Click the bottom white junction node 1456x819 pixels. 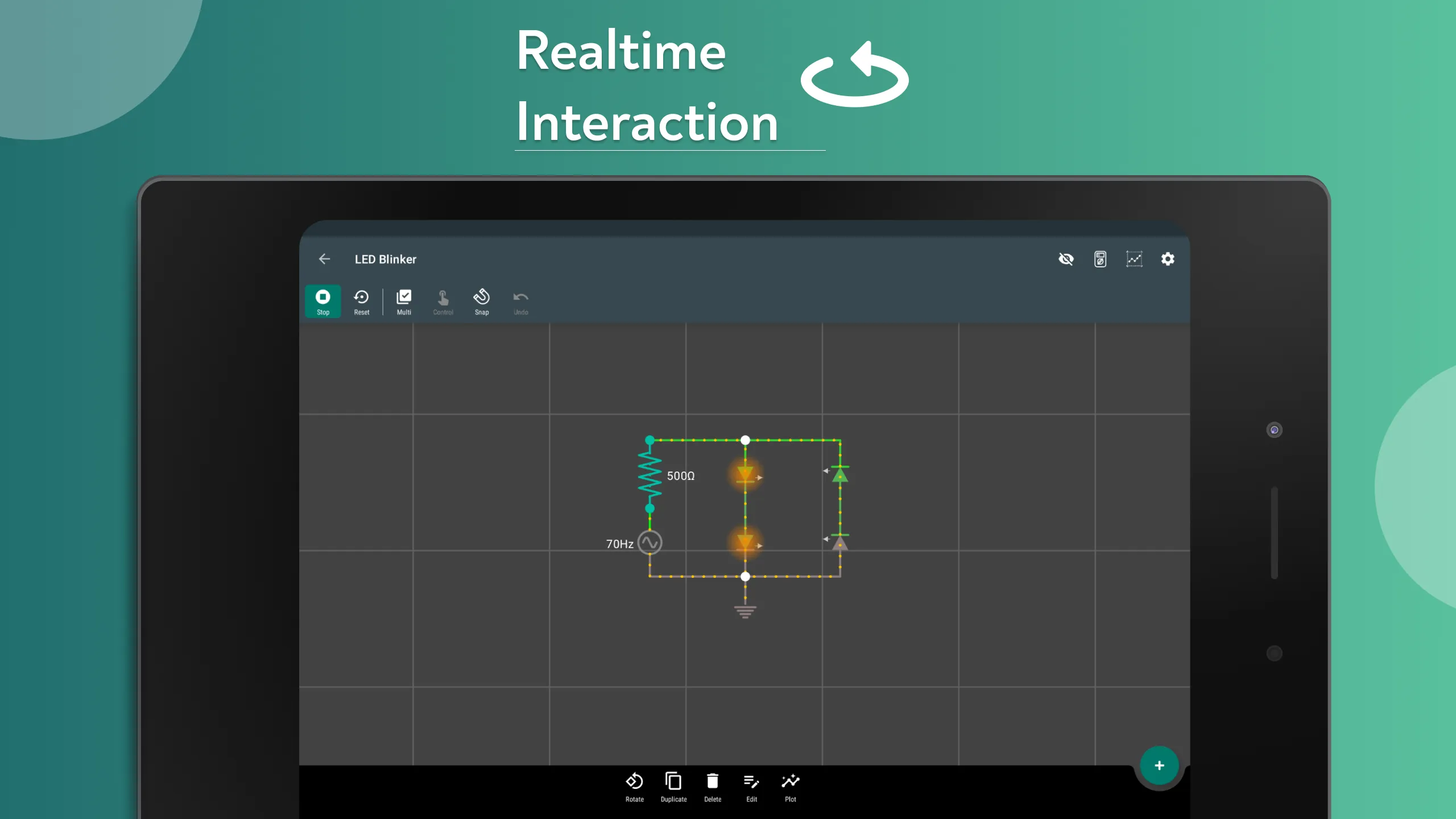pos(745,577)
